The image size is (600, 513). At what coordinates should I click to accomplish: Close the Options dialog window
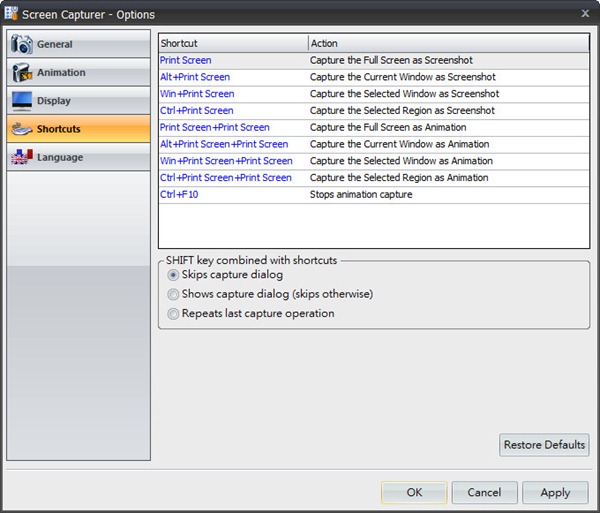585,12
